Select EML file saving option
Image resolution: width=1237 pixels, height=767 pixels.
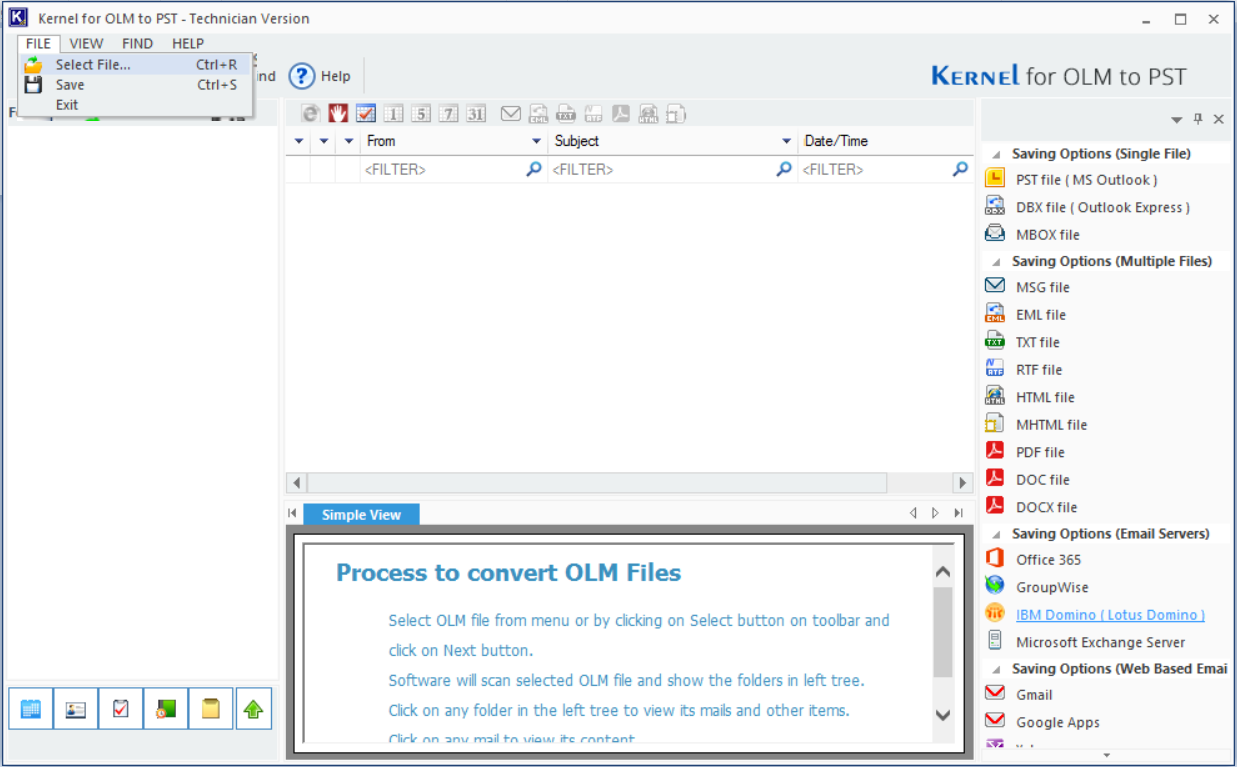[1041, 314]
